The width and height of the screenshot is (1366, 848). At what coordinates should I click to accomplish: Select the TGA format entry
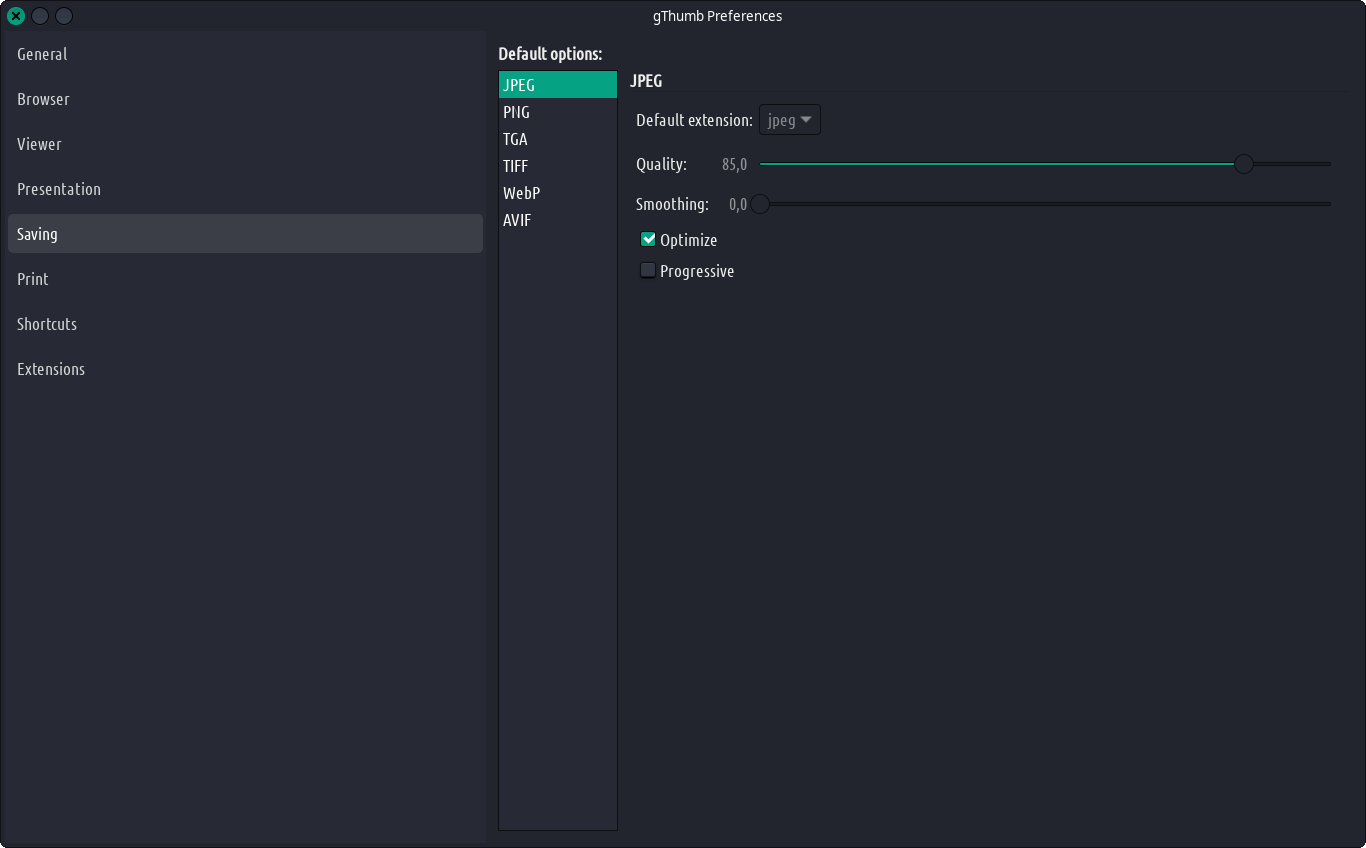pyautogui.click(x=558, y=139)
